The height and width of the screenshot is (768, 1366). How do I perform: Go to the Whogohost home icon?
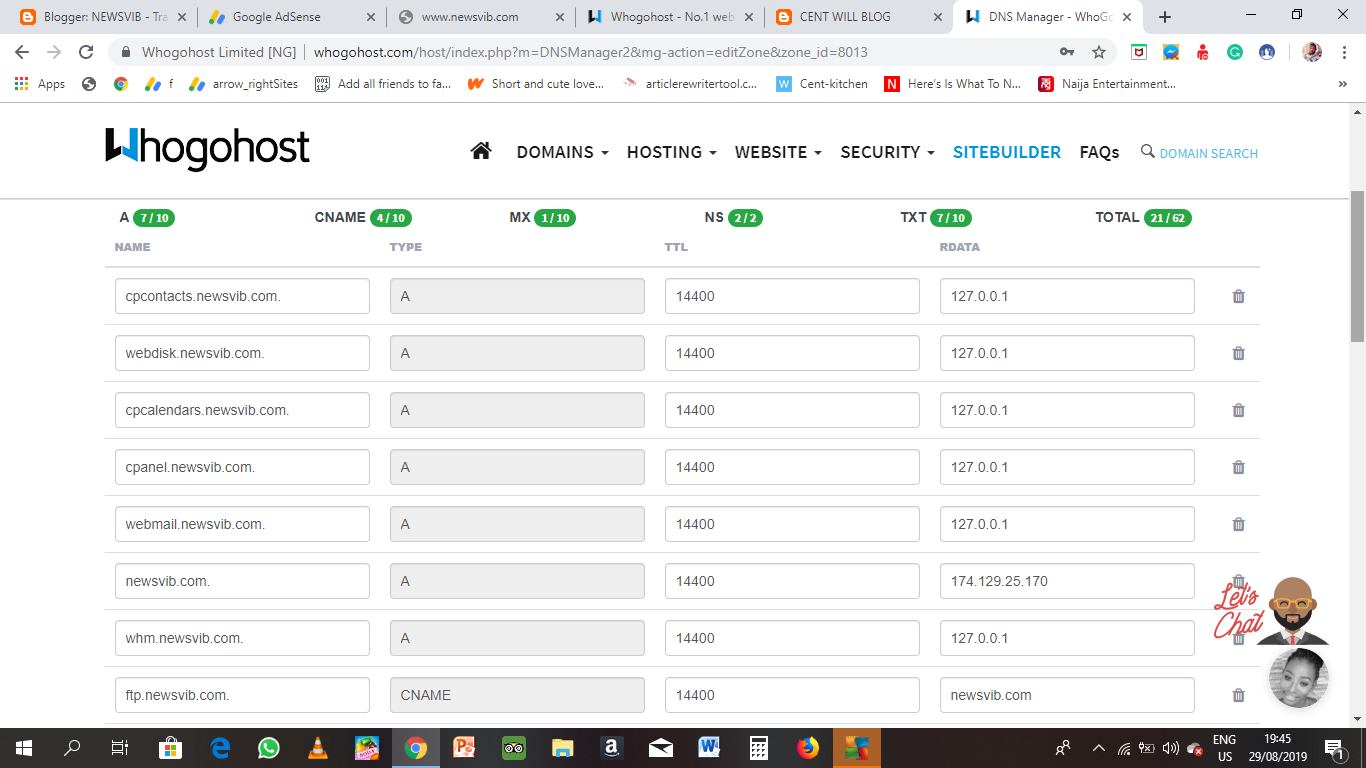pyautogui.click(x=481, y=151)
